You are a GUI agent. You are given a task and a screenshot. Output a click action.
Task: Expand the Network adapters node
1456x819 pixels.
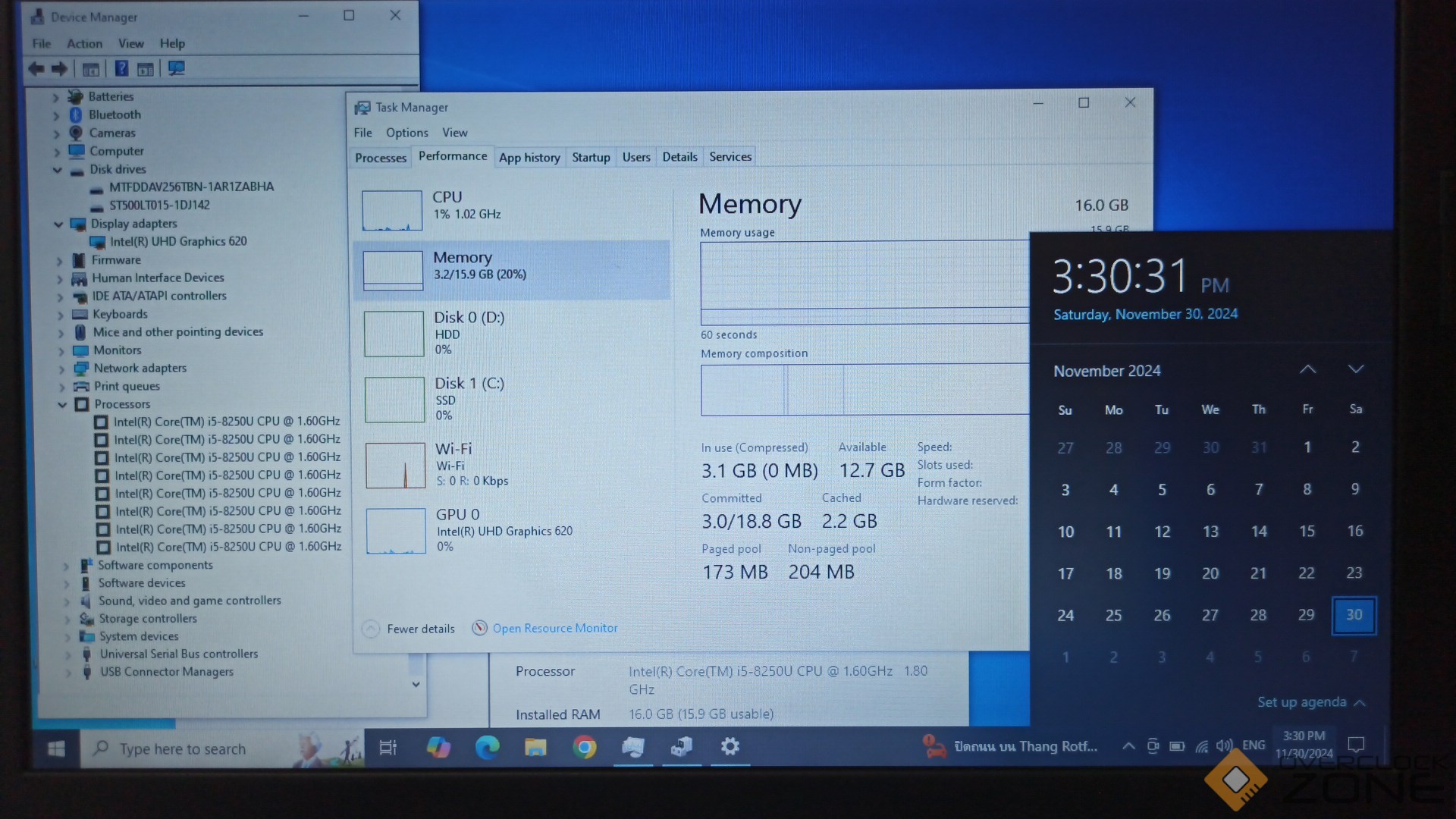click(61, 369)
